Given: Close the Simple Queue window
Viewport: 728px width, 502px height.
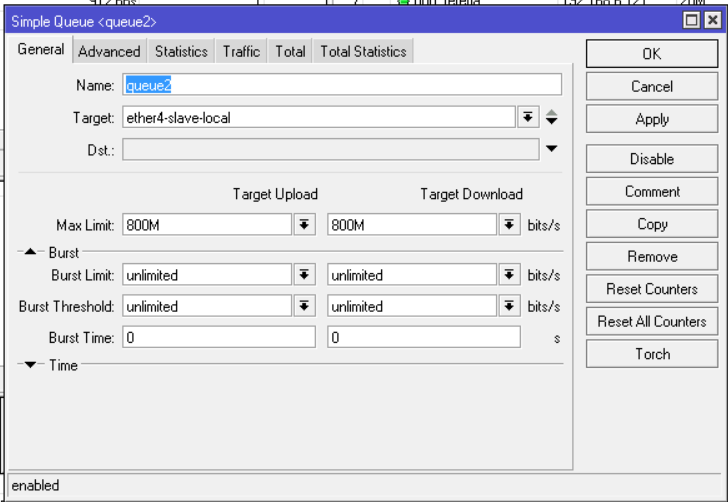Looking at the screenshot, I should click(x=713, y=20).
